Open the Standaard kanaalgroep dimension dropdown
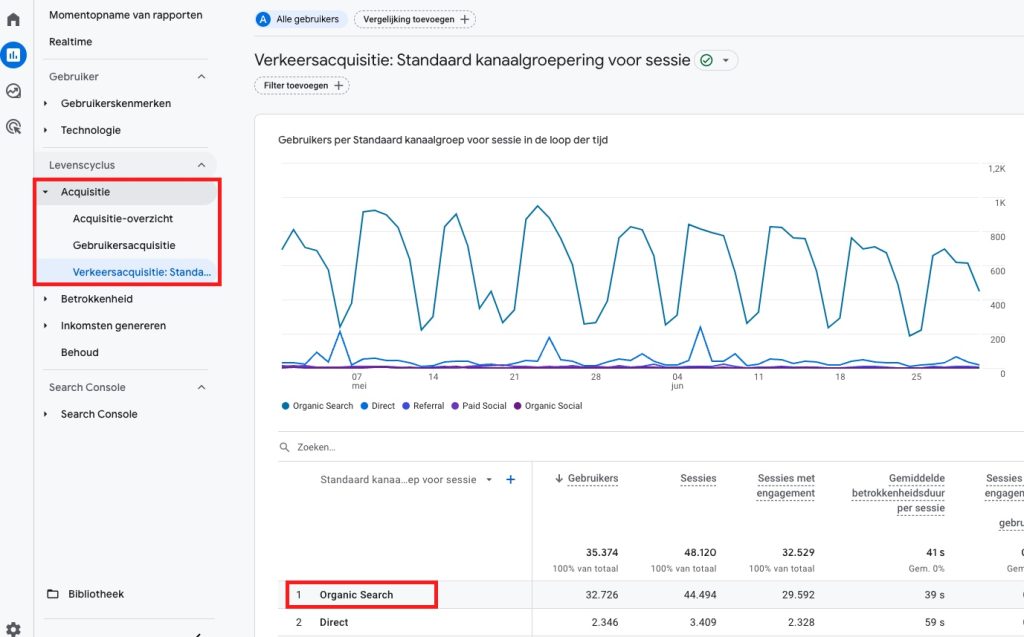The width and height of the screenshot is (1024, 637). (406, 480)
